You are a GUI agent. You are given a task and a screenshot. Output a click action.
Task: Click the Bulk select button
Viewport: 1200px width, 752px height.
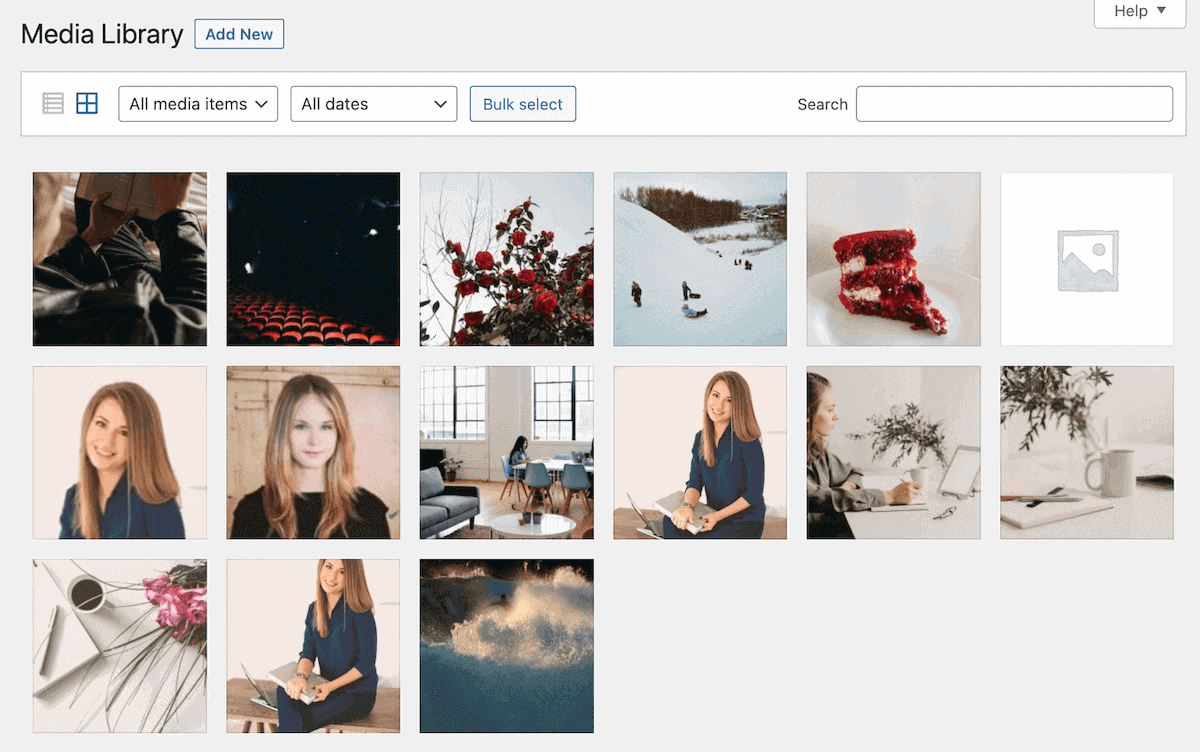[522, 103]
